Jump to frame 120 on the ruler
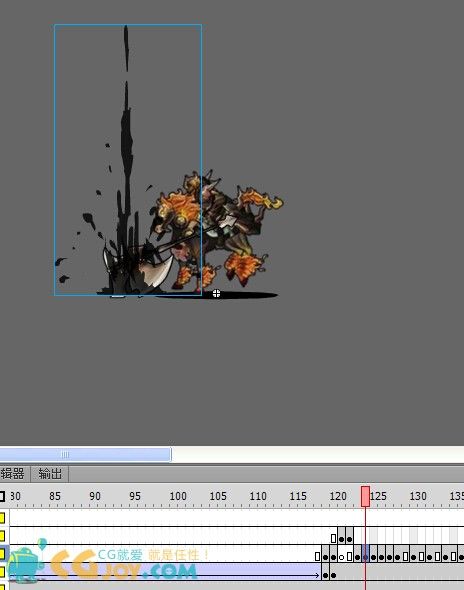This screenshot has width=464, height=590. [x=338, y=496]
